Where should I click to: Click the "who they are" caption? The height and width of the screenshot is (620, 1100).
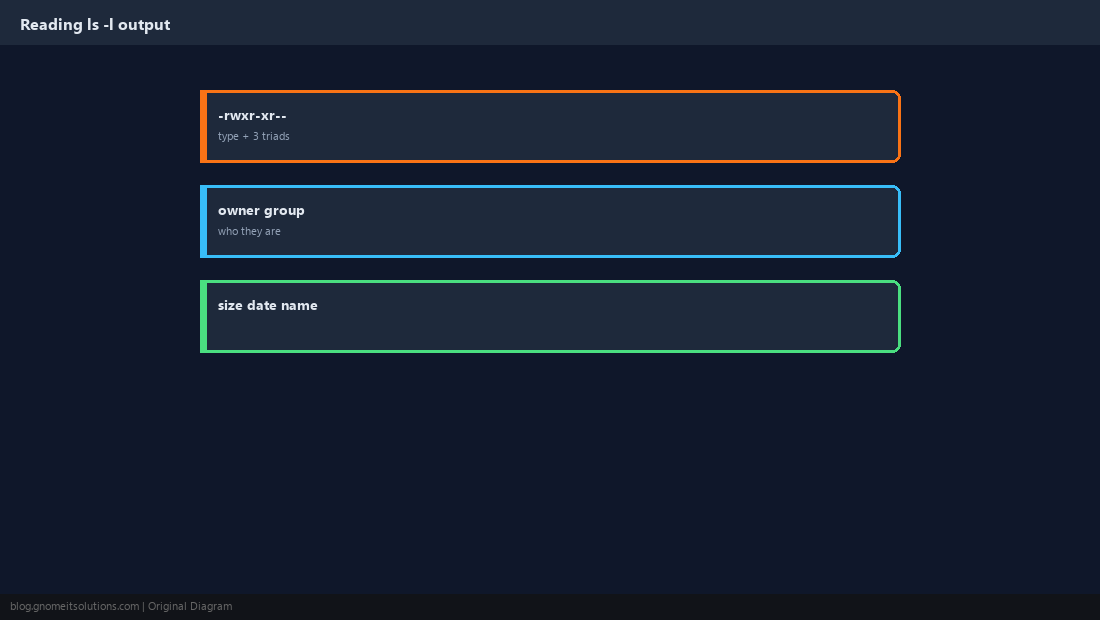[x=249, y=231]
